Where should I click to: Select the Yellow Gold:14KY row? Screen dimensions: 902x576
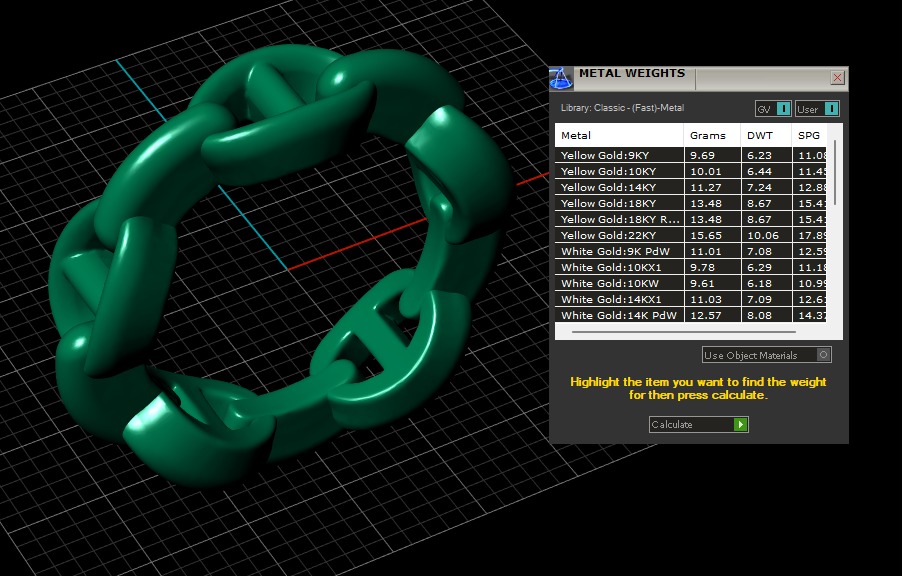tap(691, 187)
